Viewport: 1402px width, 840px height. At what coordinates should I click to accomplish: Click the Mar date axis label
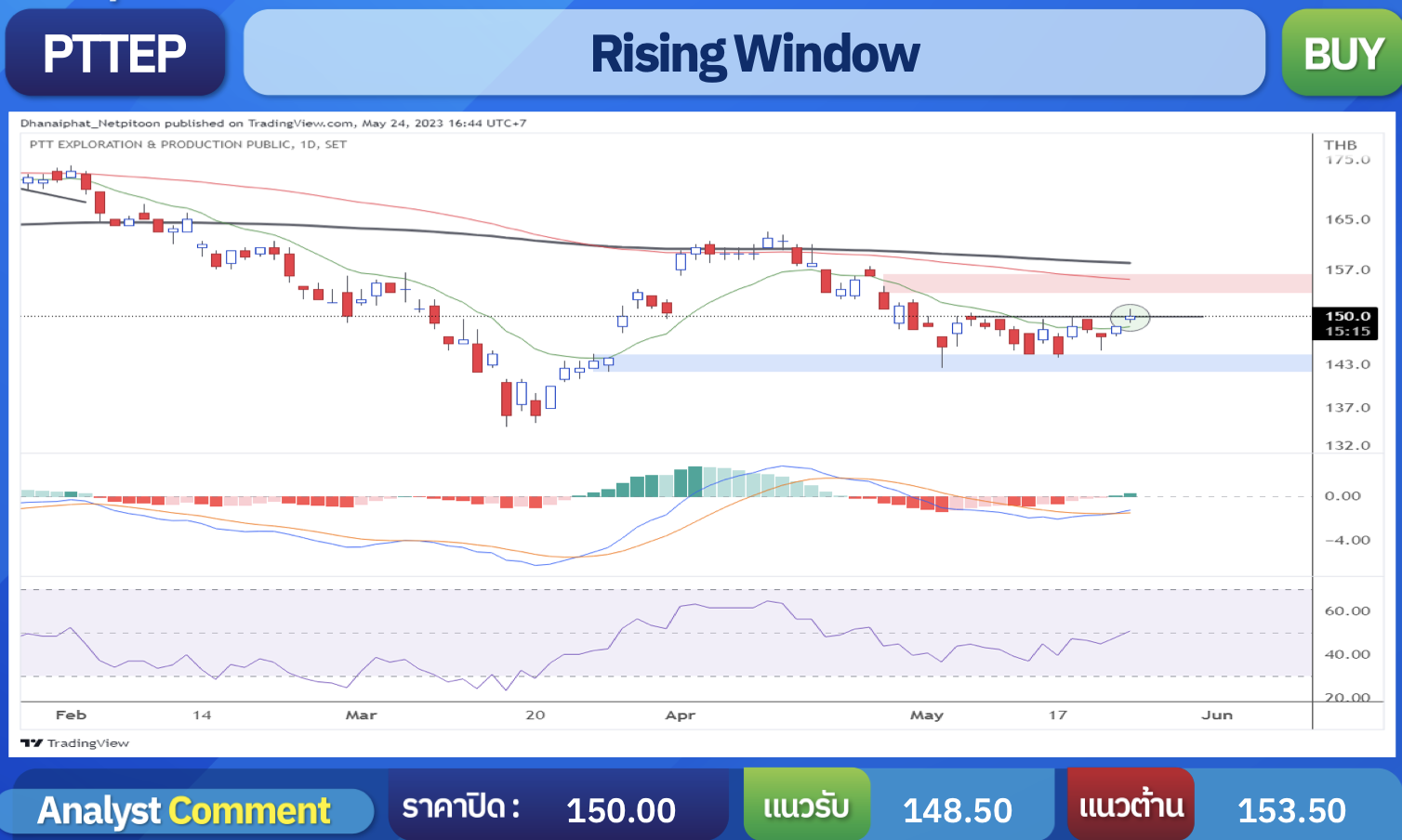361,715
